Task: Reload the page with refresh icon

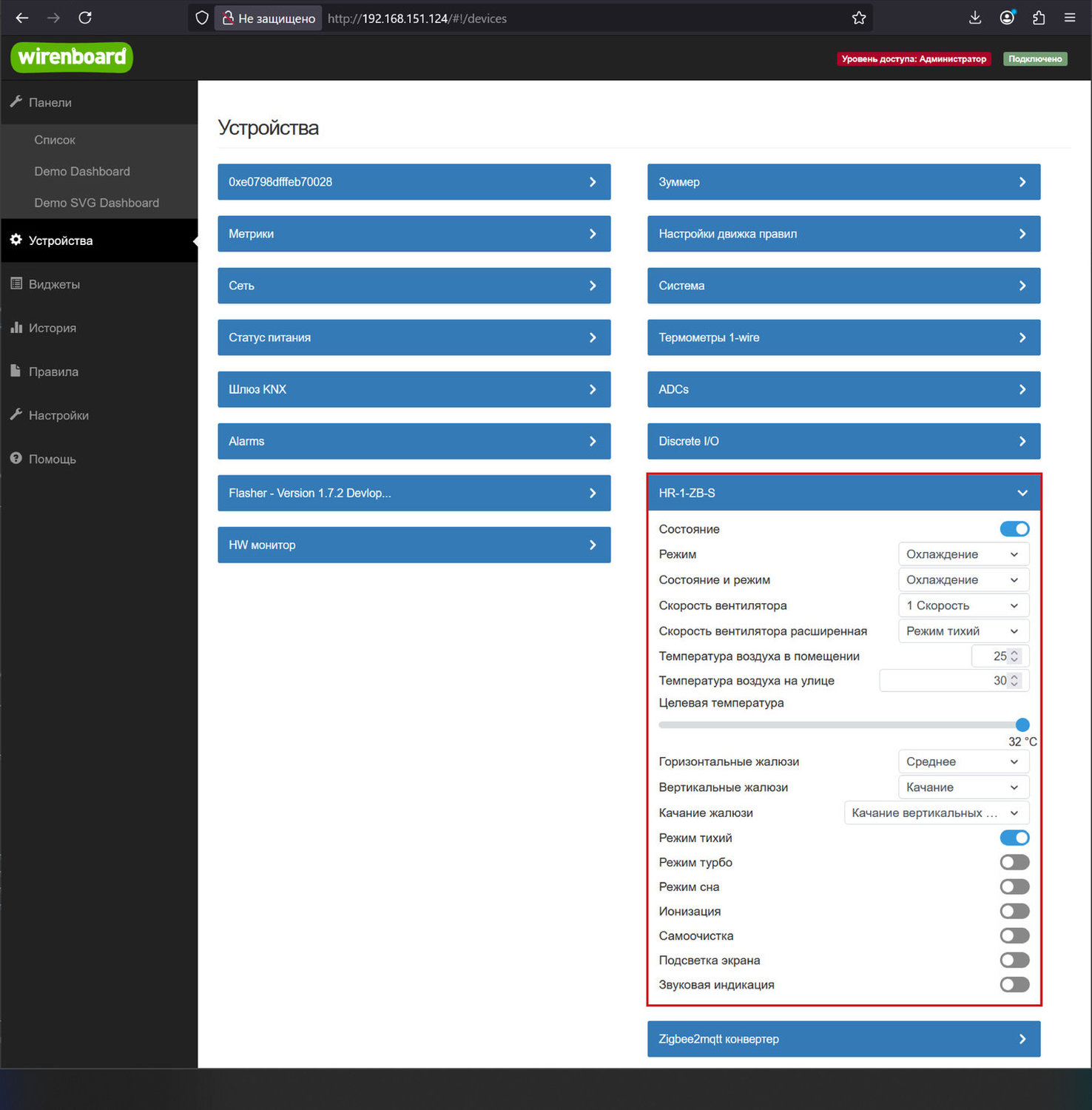Action: [x=85, y=18]
